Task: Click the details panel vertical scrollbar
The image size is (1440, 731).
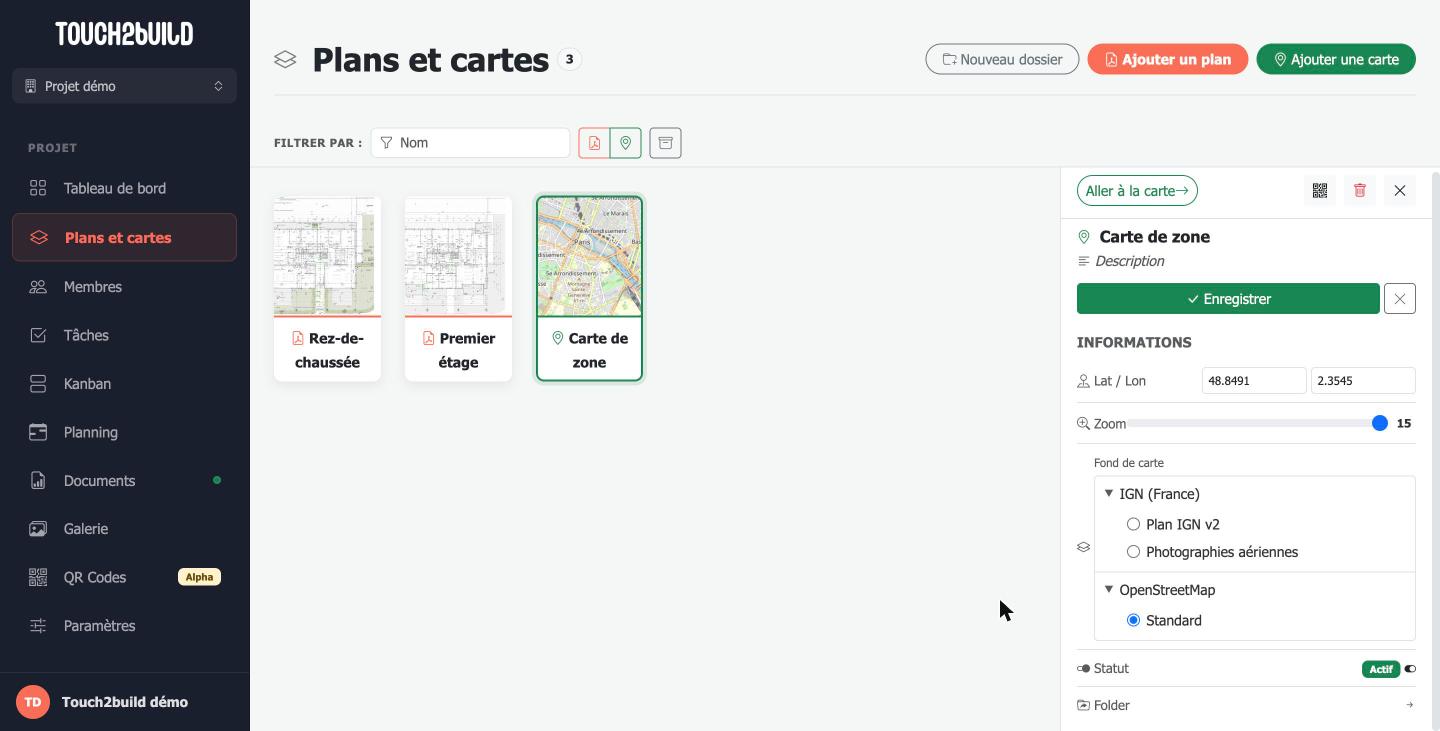Action: [1436, 450]
